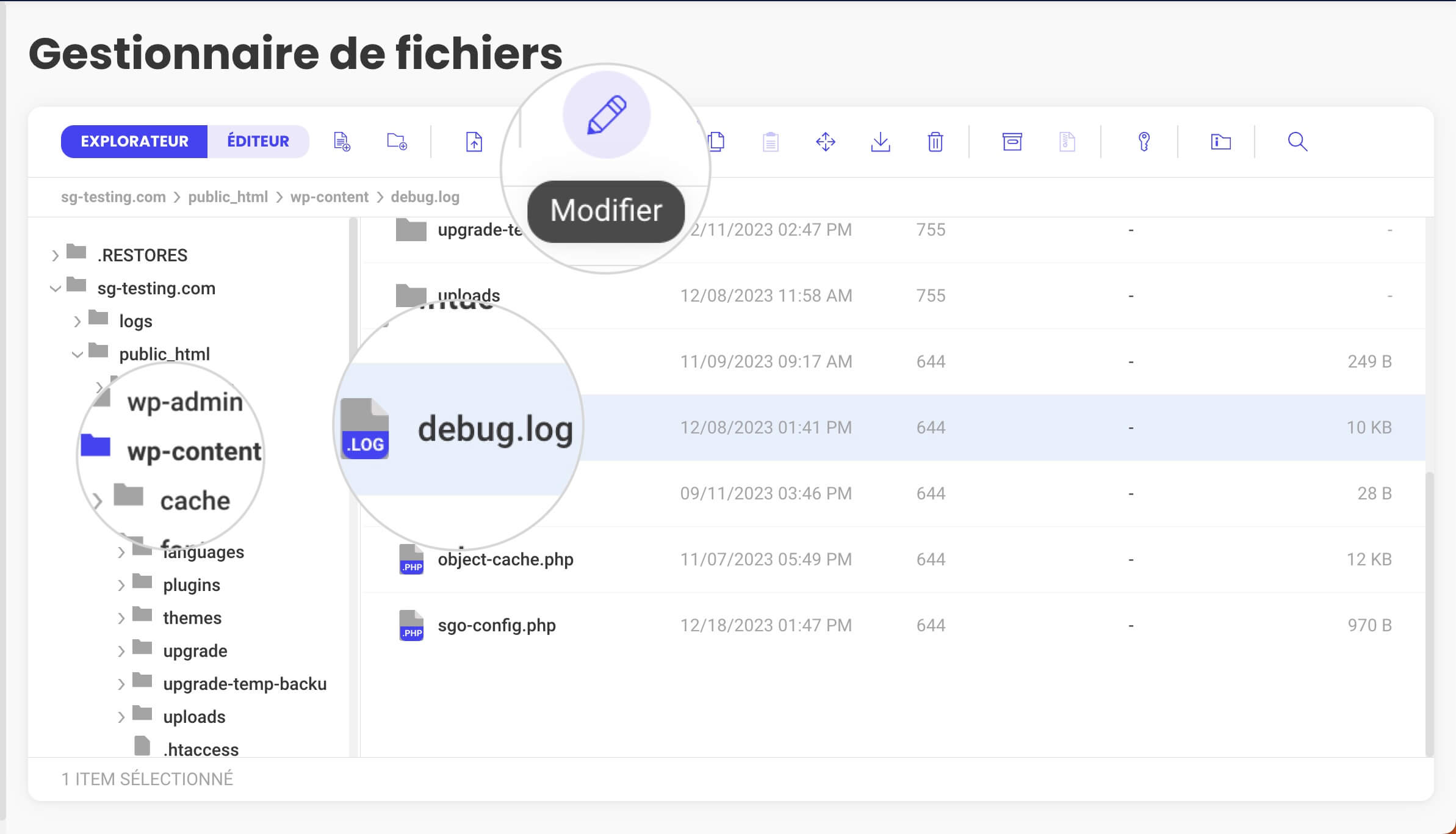Image resolution: width=1456 pixels, height=834 pixels.
Task: Click the extract archive icon
Action: click(x=1067, y=142)
